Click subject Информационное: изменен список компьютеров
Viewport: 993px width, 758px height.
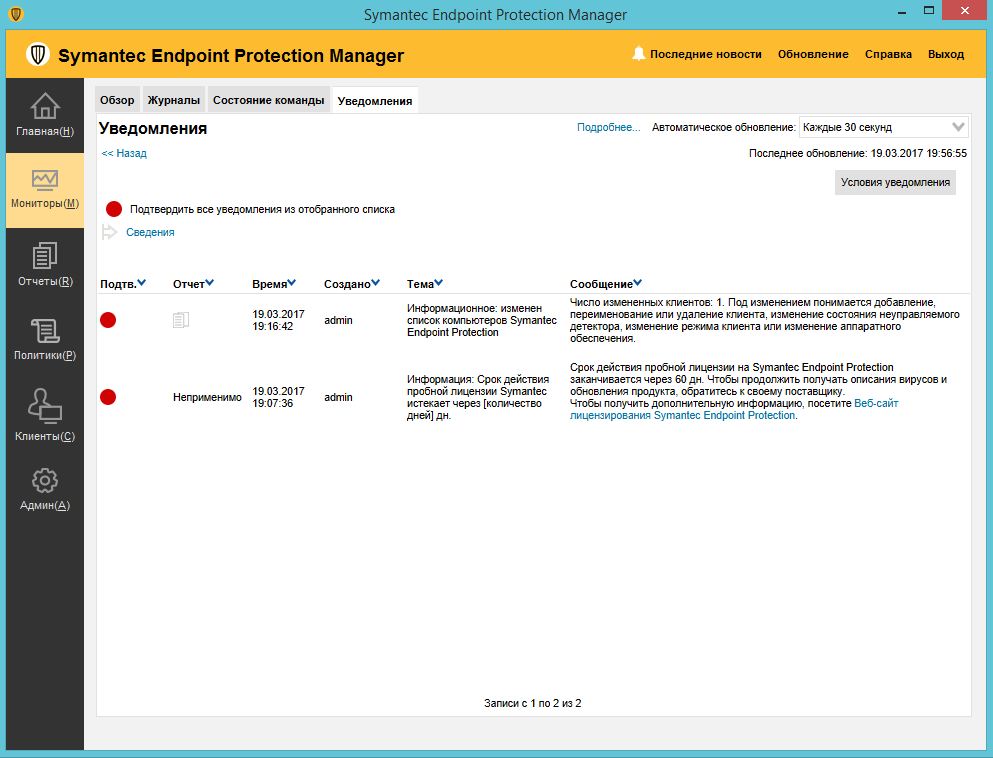tap(481, 320)
